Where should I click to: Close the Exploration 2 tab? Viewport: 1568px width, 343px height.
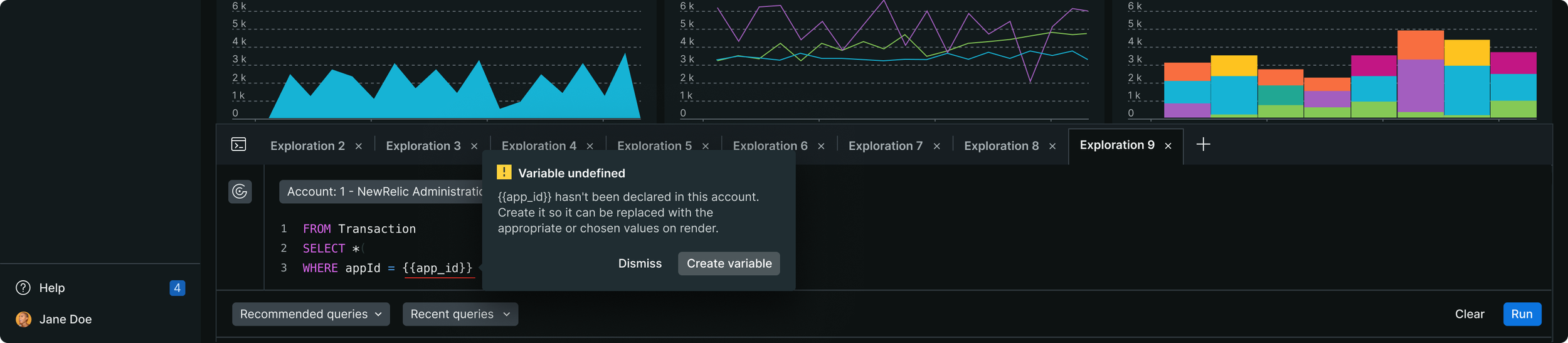[x=359, y=146]
